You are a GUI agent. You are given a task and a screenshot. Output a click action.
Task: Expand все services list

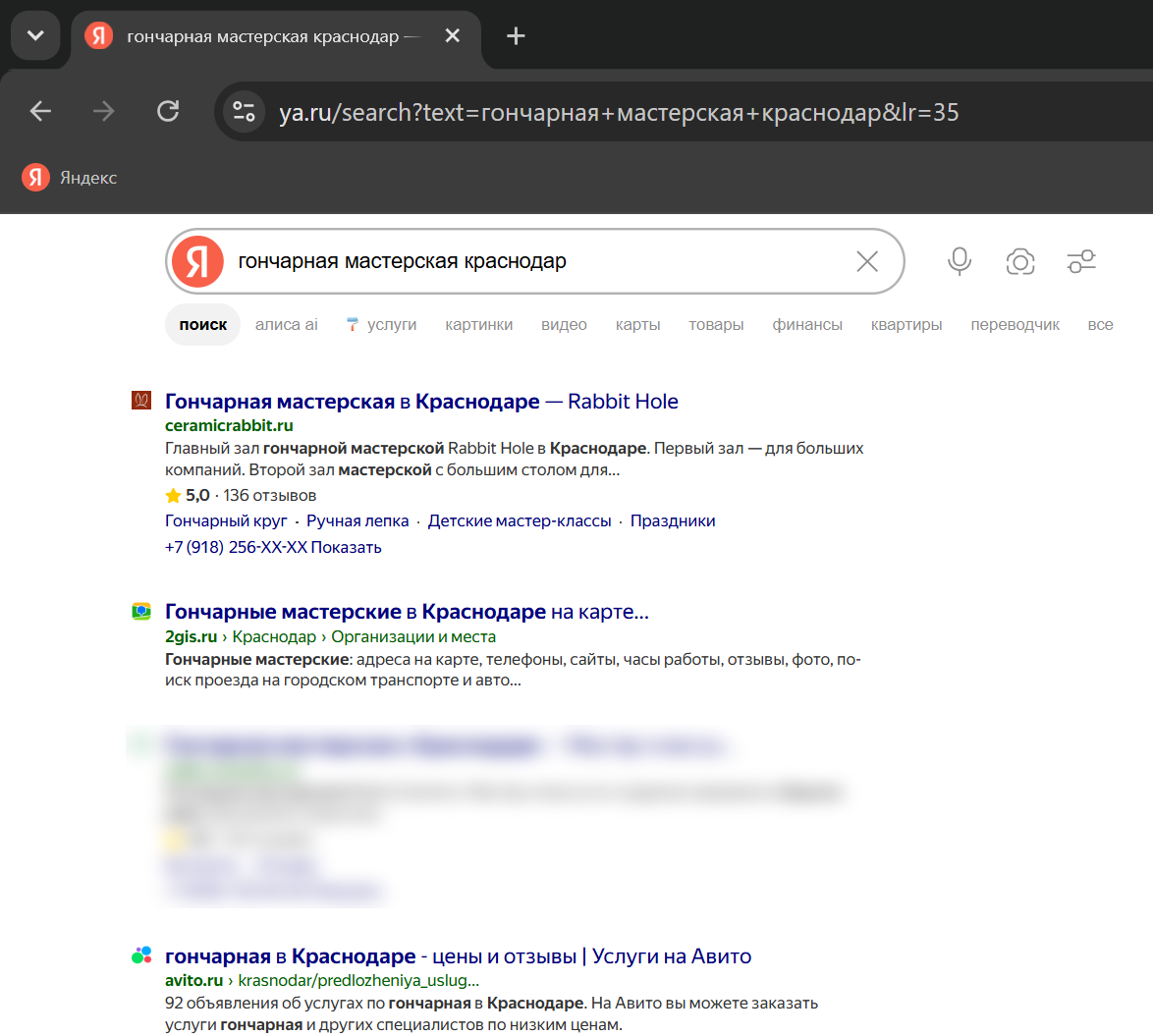tap(1100, 324)
